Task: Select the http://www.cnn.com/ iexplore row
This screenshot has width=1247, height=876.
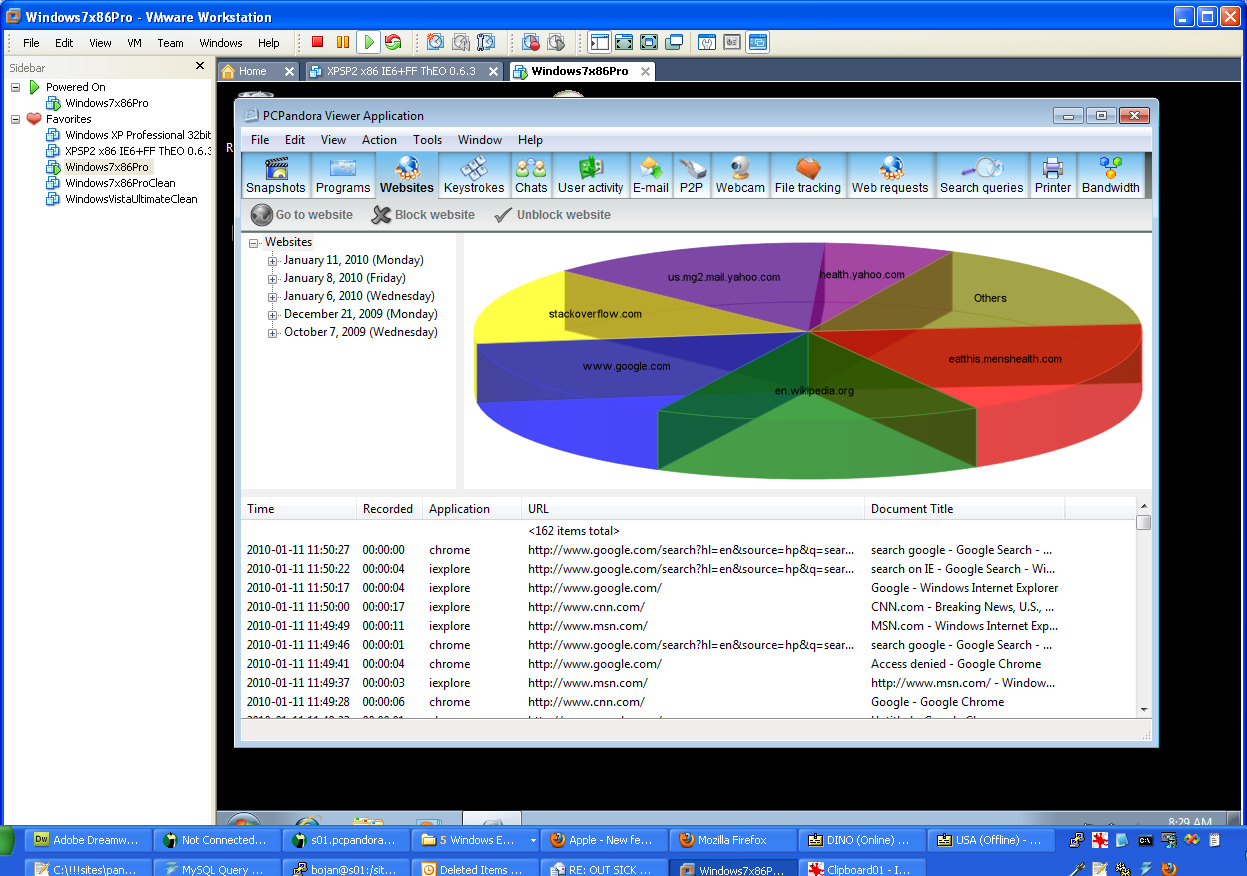Action: click(688, 607)
